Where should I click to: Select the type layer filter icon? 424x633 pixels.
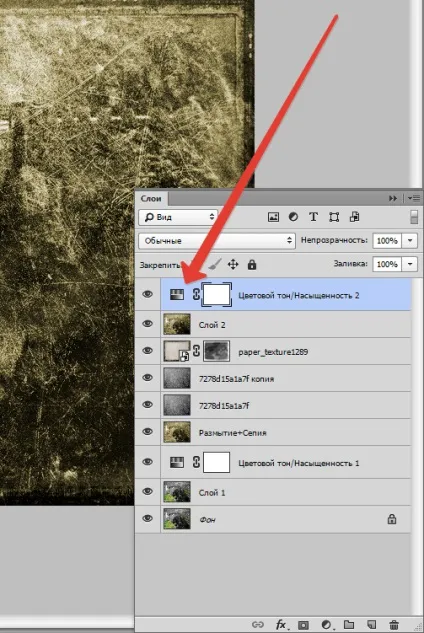coord(313,217)
